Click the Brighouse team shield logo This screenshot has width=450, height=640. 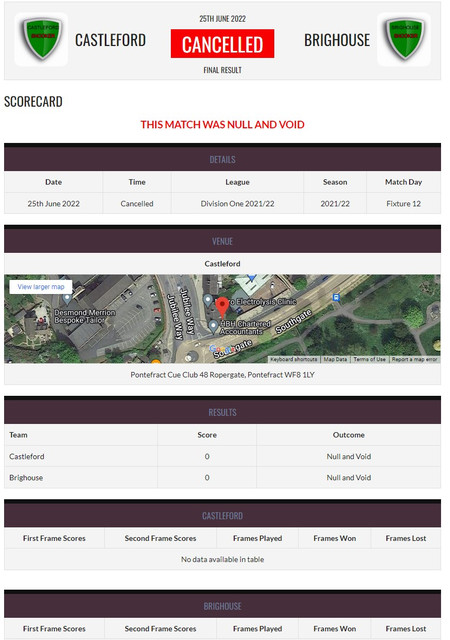tap(404, 39)
